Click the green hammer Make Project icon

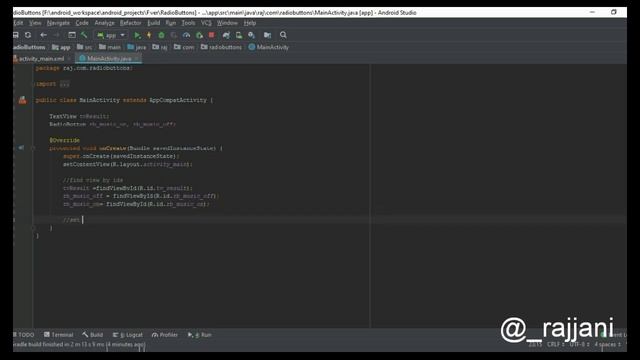click(x=84, y=35)
